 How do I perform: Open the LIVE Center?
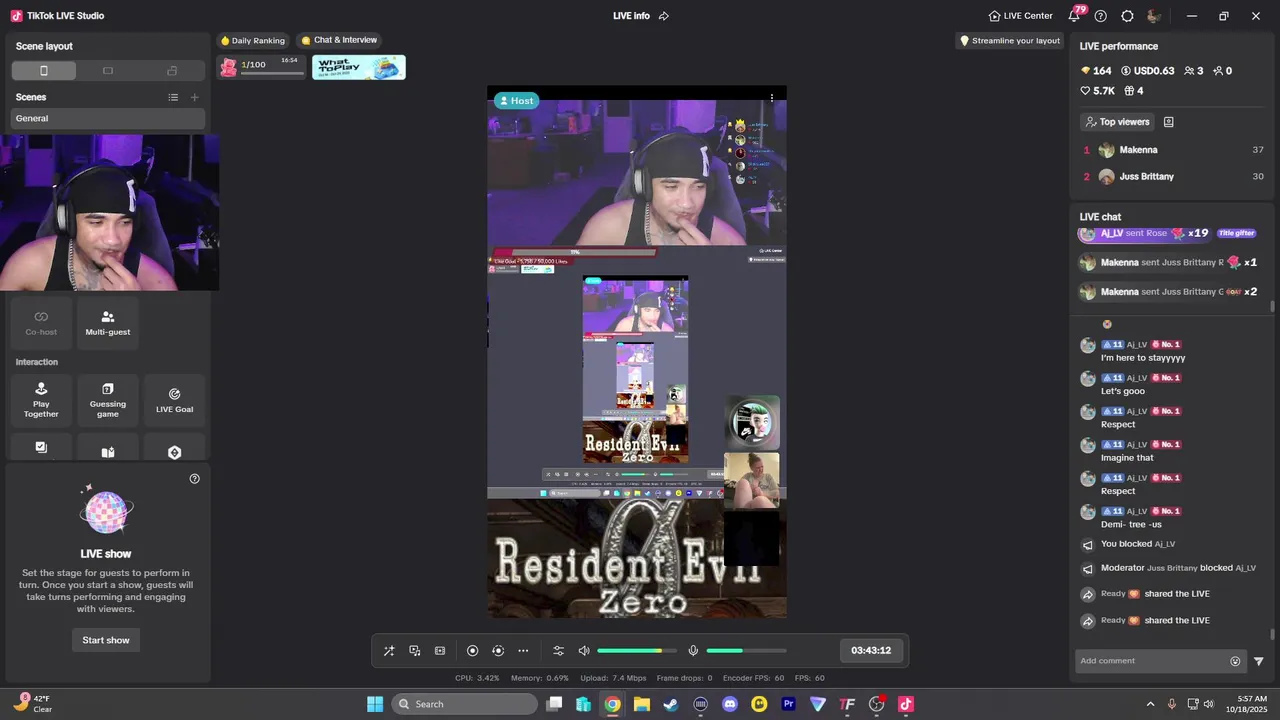click(x=1020, y=16)
